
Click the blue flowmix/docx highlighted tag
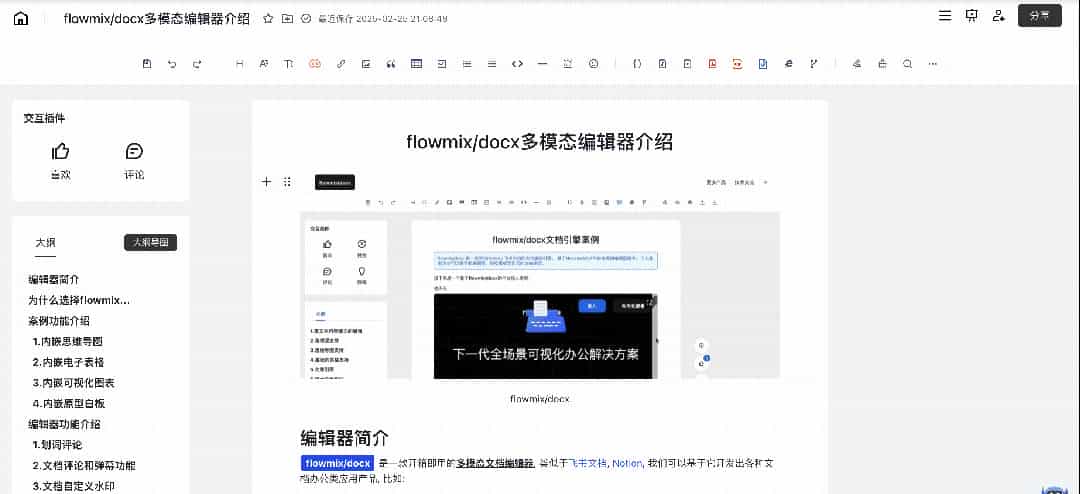tap(338, 463)
